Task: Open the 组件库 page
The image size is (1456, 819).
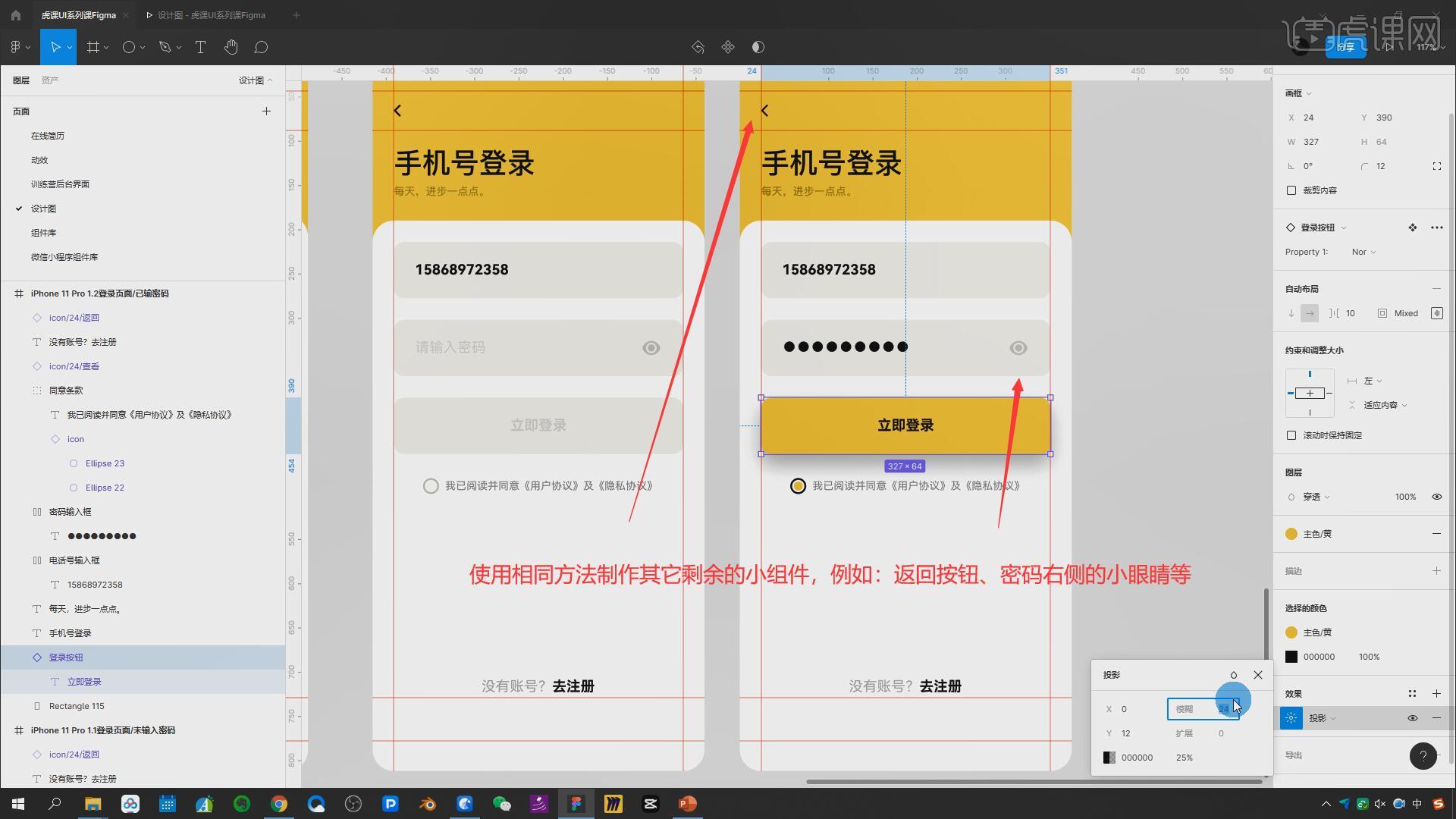Action: click(x=43, y=233)
